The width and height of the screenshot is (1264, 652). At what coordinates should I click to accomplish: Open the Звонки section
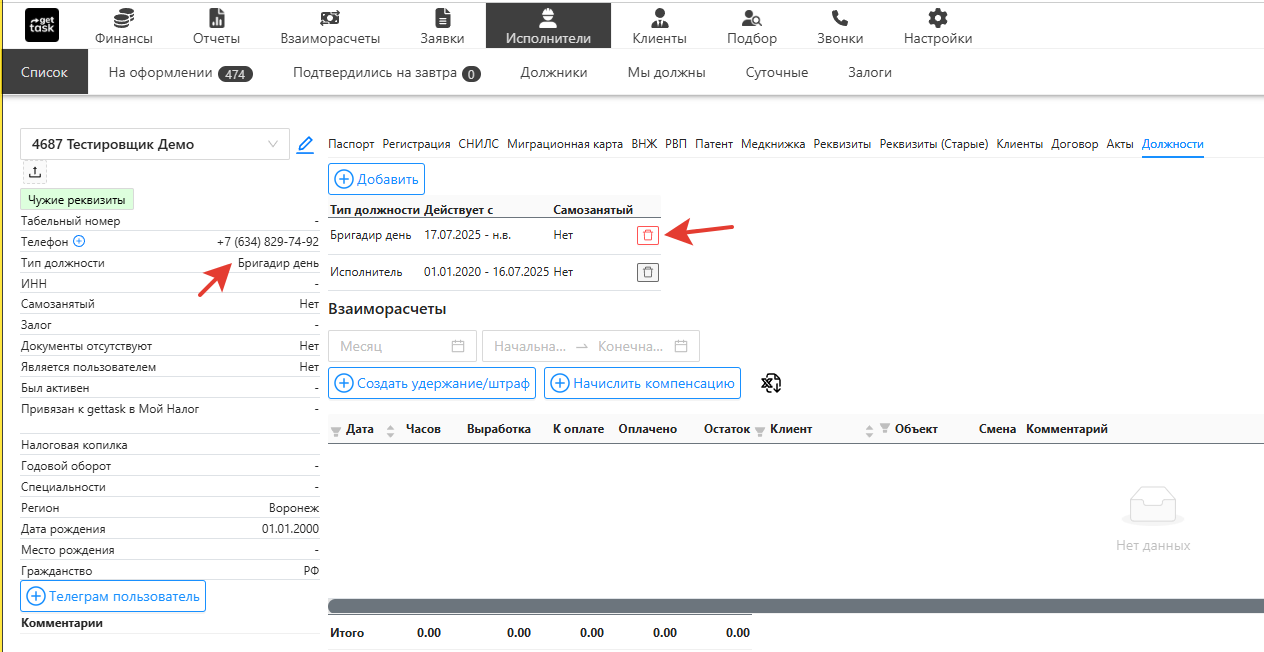(x=840, y=26)
